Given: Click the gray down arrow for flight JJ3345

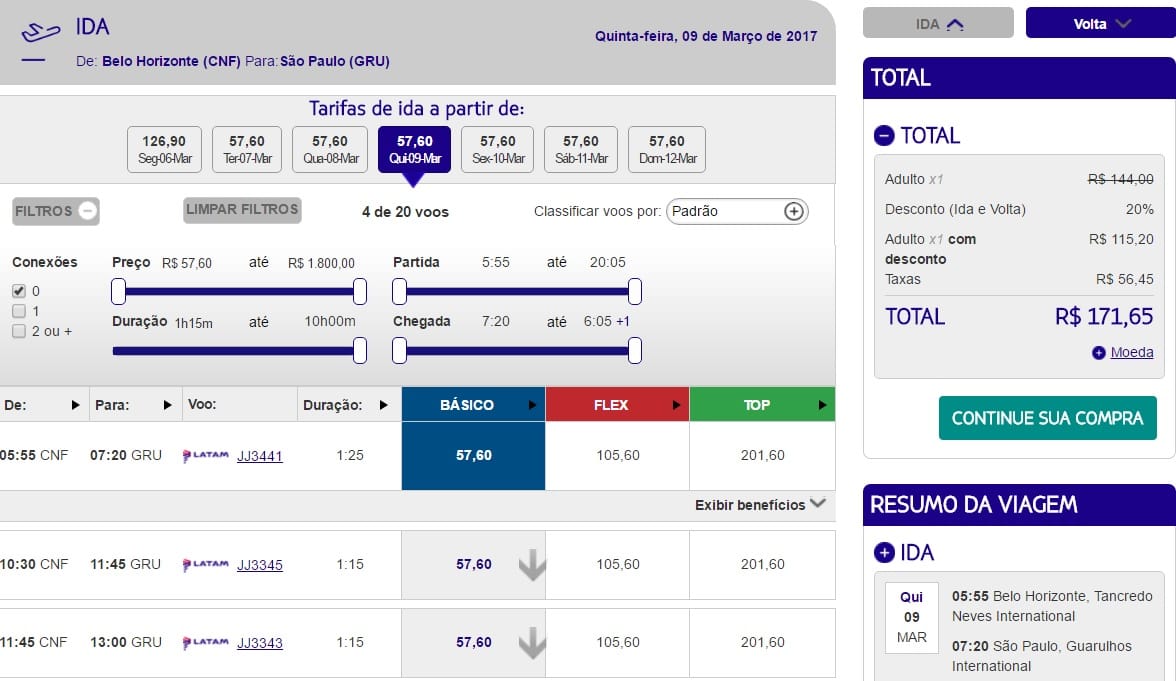Looking at the screenshot, I should [532, 565].
